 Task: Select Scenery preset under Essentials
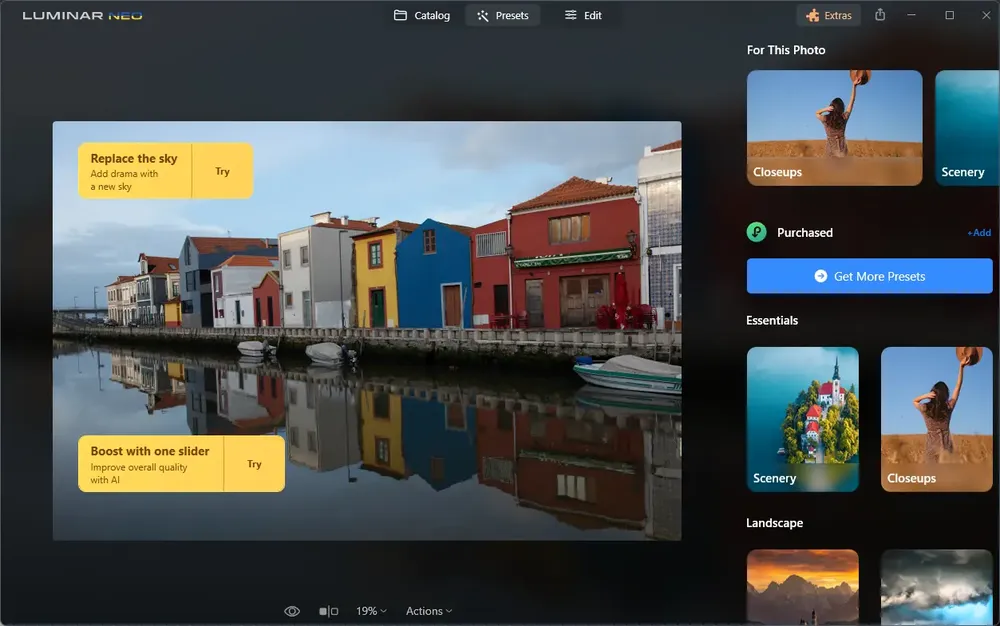click(802, 419)
